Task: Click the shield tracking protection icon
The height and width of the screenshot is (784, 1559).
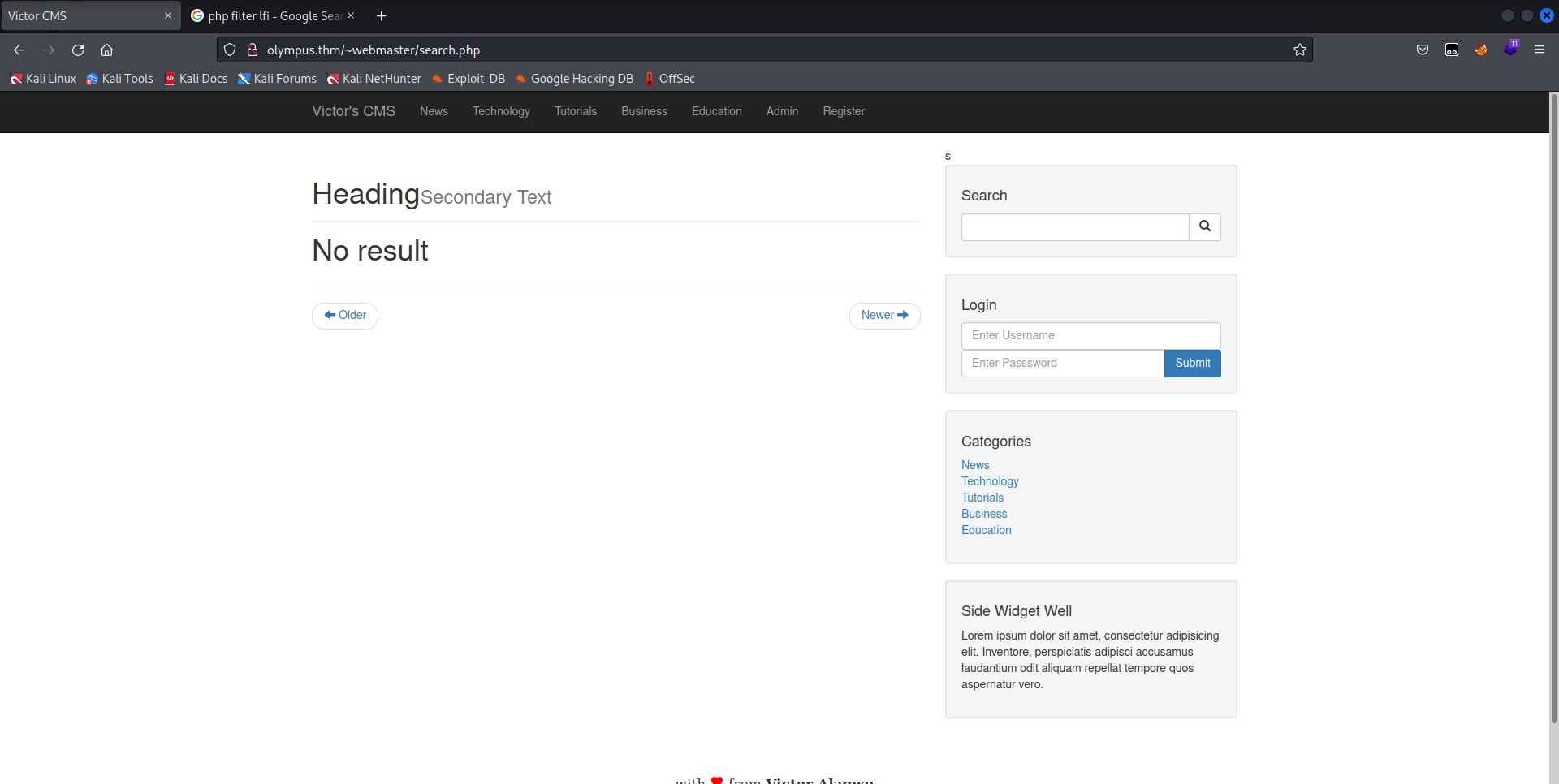Action: tap(230, 50)
